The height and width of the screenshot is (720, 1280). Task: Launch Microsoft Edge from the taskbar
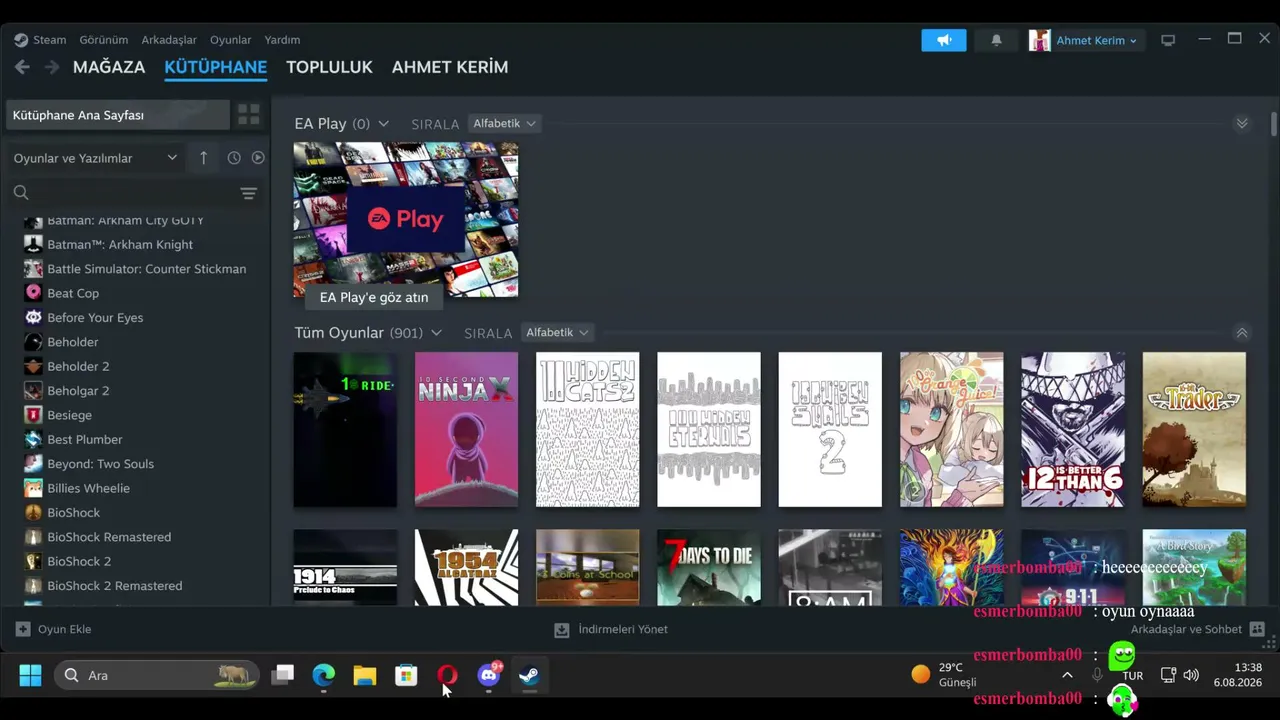pyautogui.click(x=324, y=675)
